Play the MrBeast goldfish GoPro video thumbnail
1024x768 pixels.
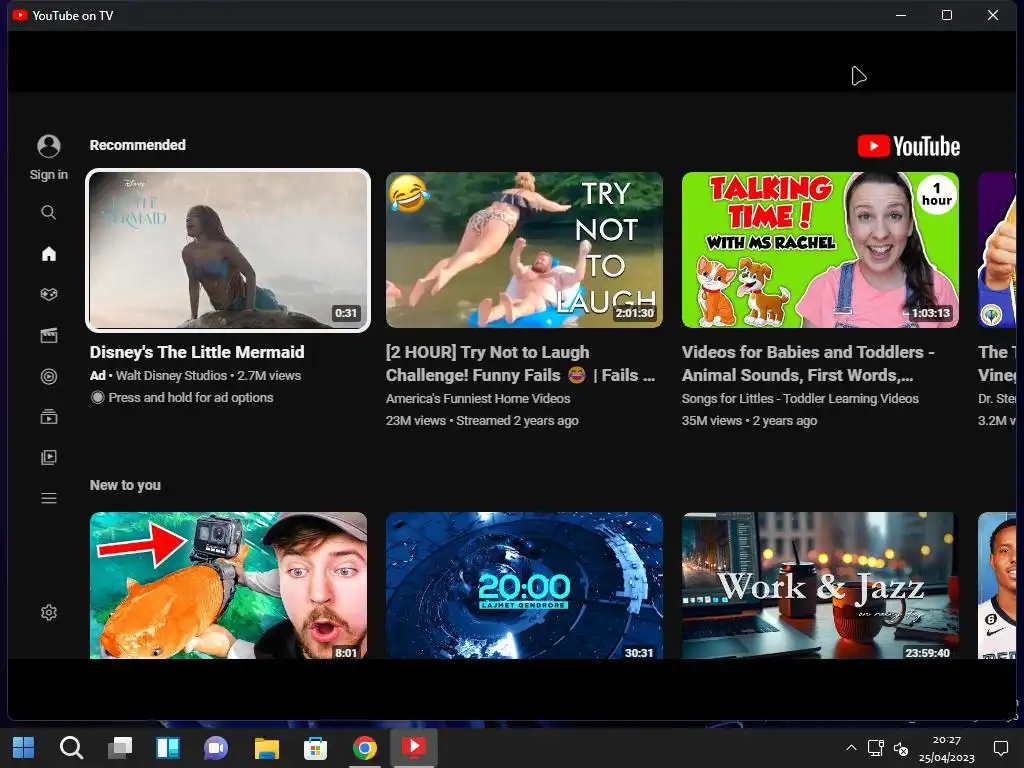coord(228,585)
